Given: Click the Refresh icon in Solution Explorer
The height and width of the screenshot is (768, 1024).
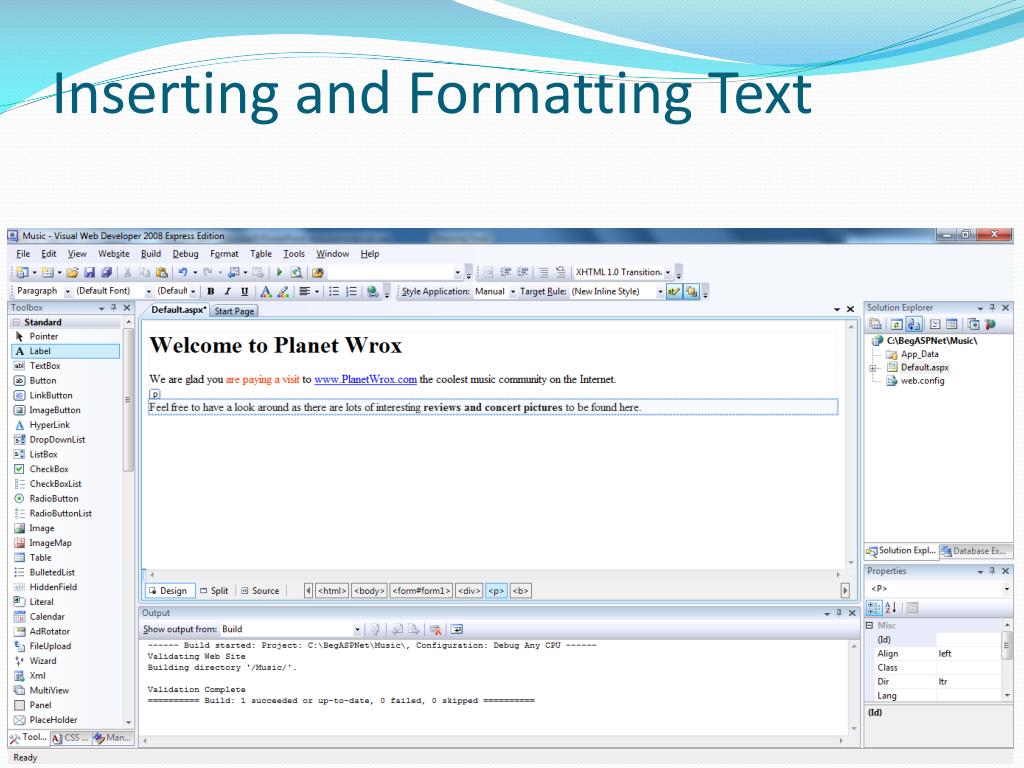Looking at the screenshot, I should (897, 324).
